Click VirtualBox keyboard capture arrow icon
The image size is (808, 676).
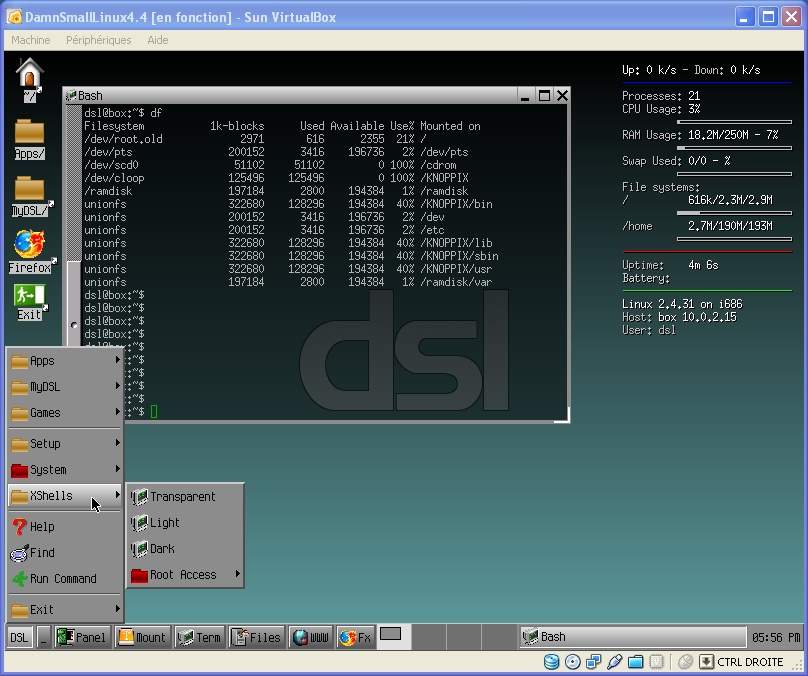[x=706, y=662]
